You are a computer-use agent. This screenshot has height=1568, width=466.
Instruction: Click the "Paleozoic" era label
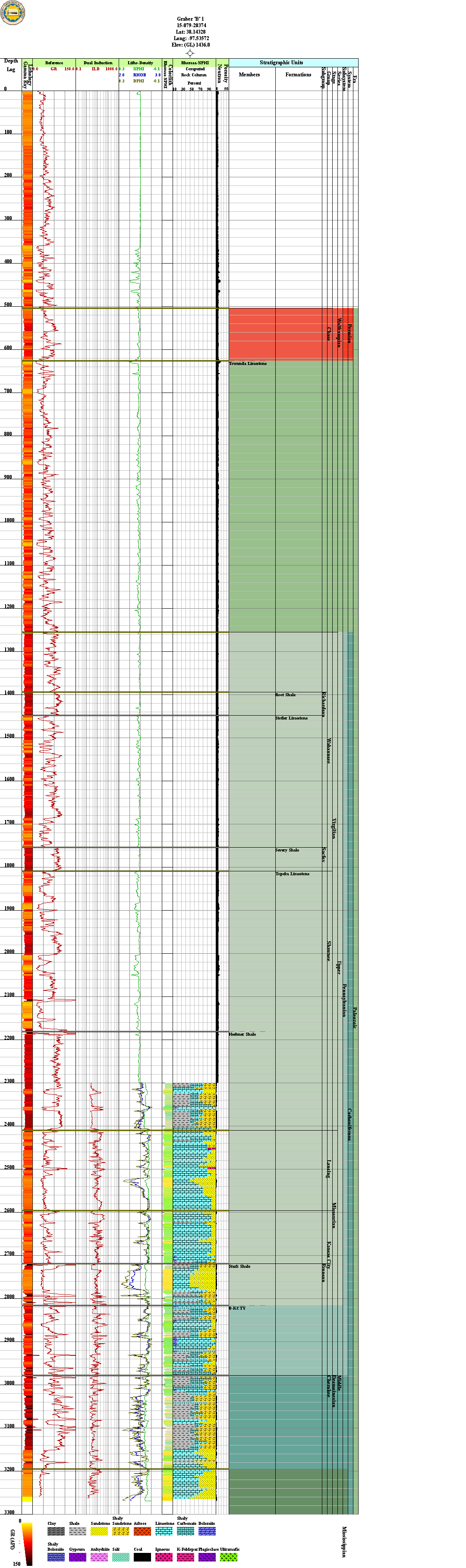[355, 1018]
